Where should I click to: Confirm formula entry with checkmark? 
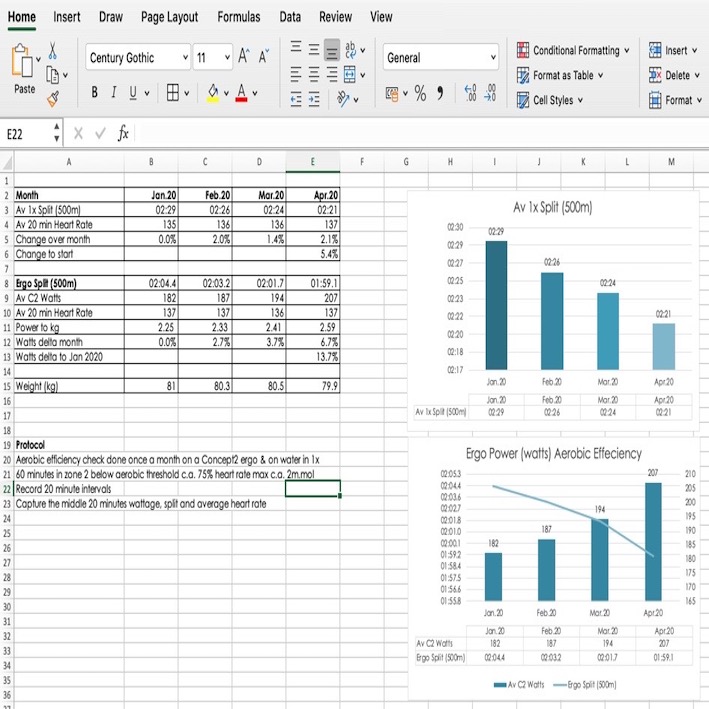[100, 133]
